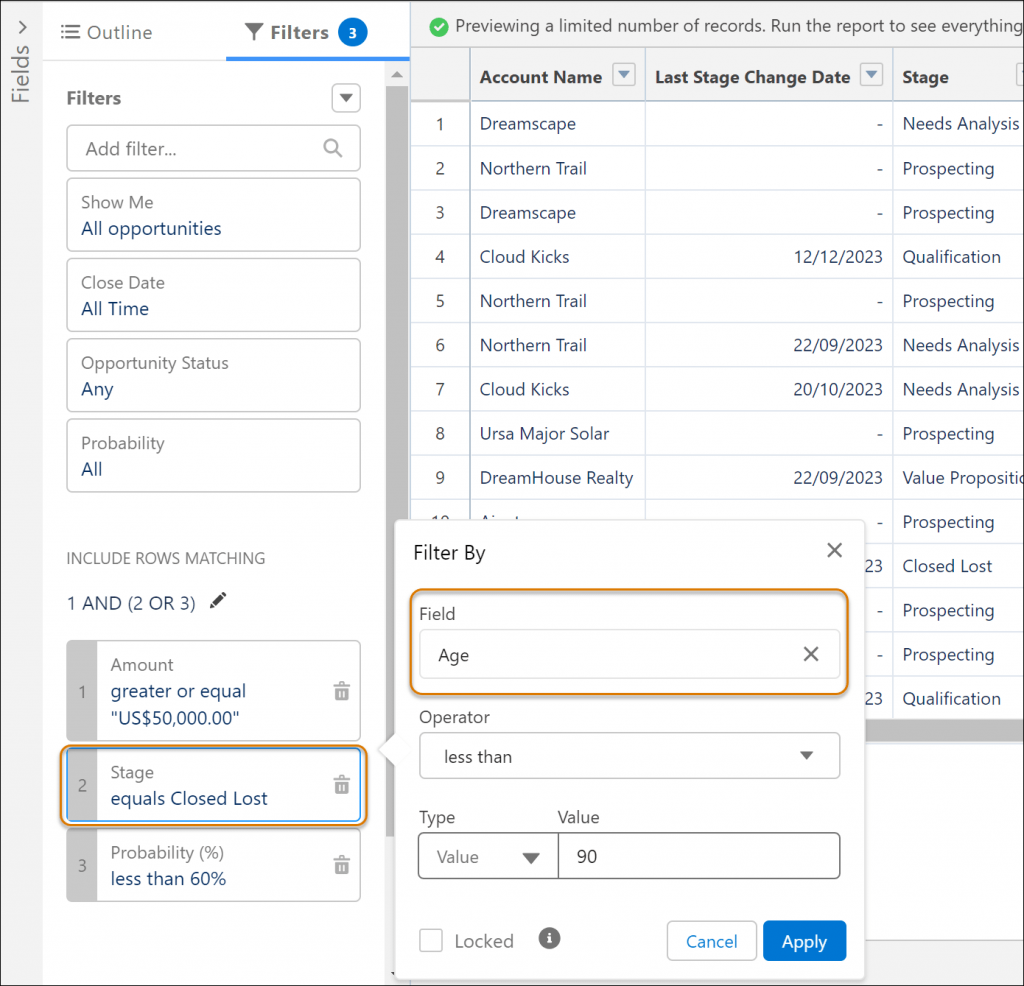
Task: Delete the Amount filter using the trash icon
Action: pos(341,691)
